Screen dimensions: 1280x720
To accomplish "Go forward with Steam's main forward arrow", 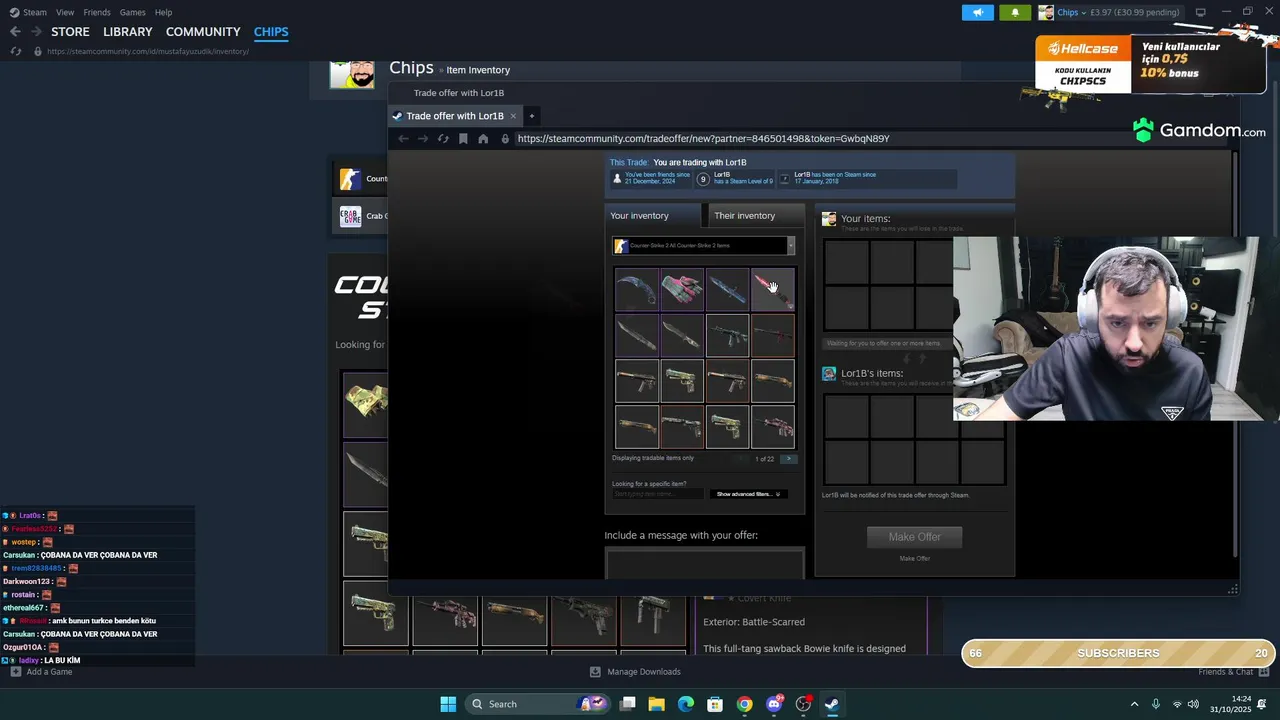I will [x=36, y=32].
